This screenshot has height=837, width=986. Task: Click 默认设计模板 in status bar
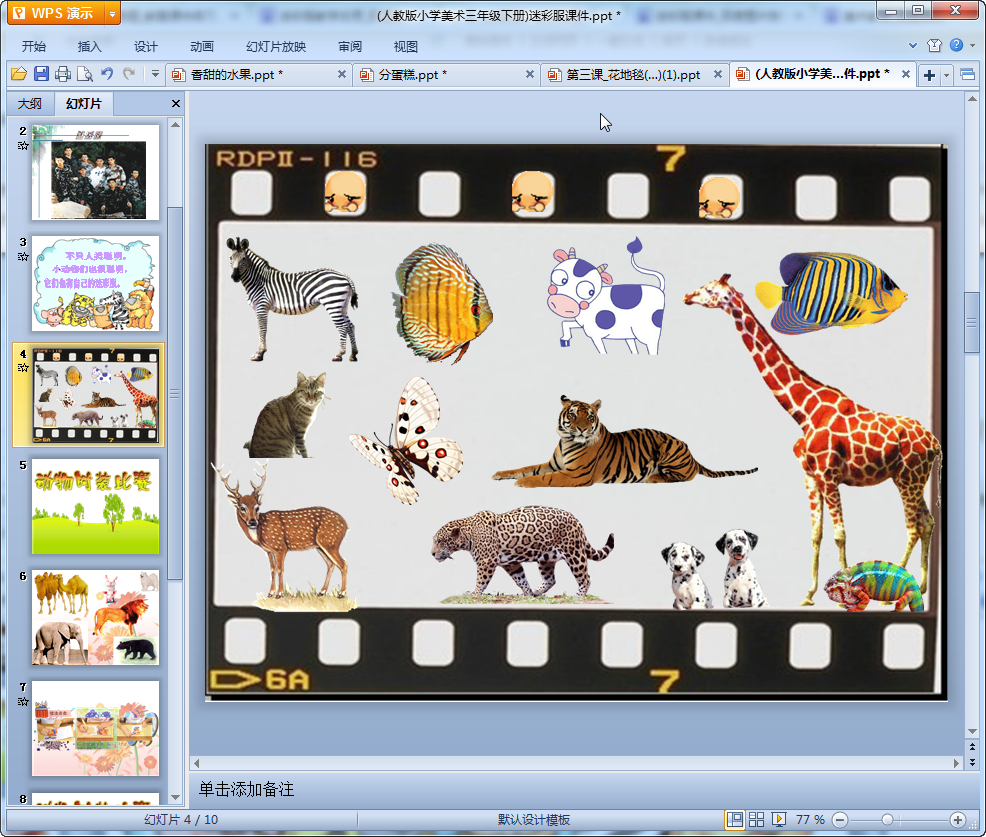(534, 819)
